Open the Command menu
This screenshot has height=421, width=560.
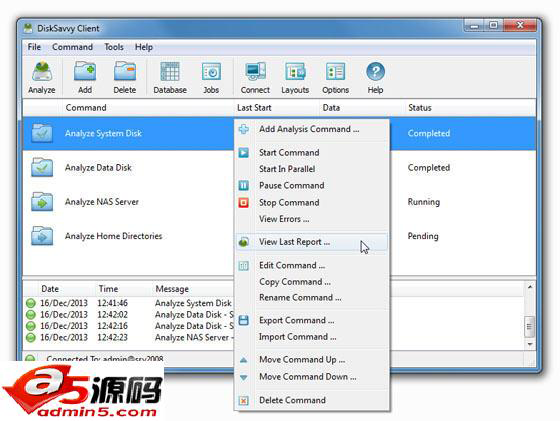(x=72, y=47)
